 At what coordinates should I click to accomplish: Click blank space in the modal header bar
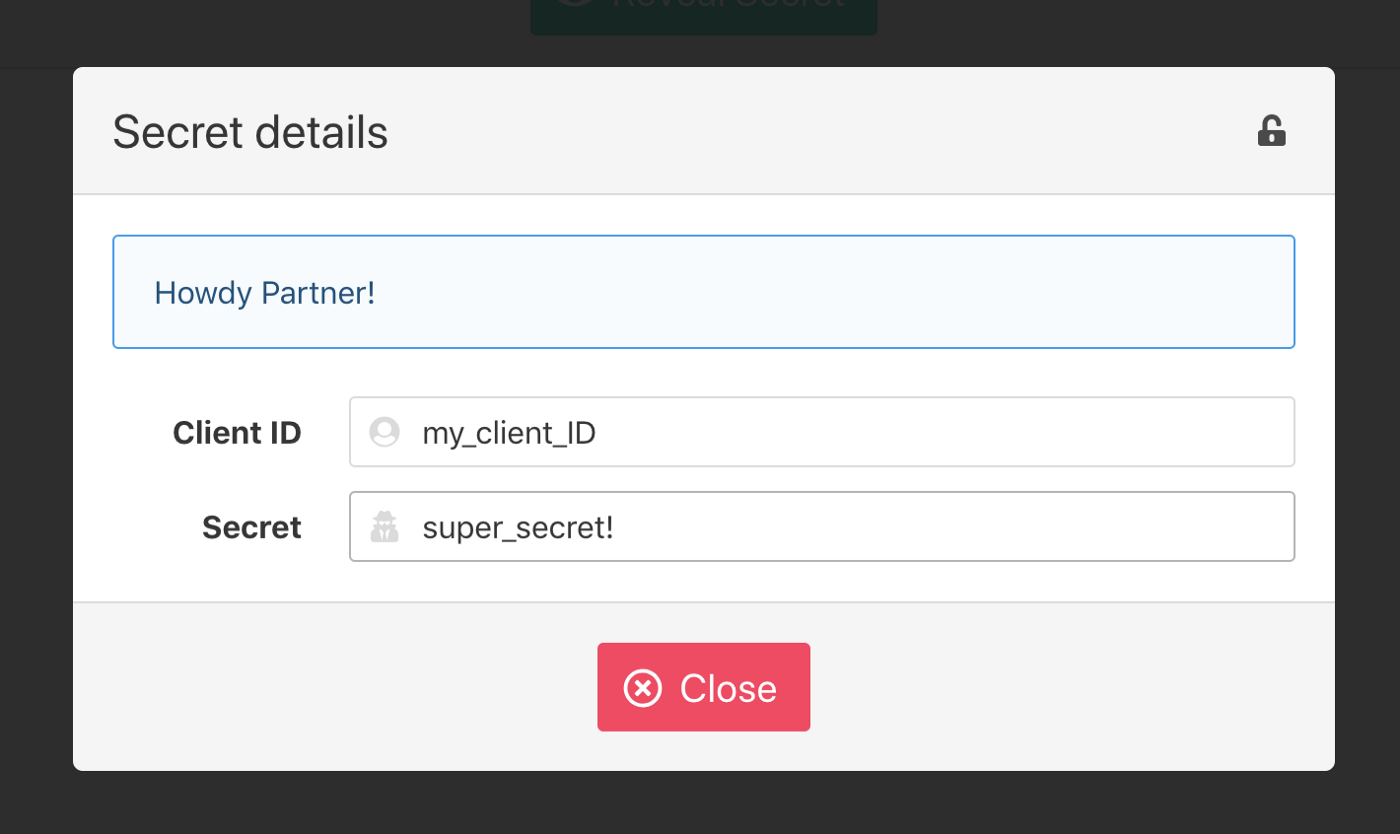pyautogui.click(x=800, y=131)
